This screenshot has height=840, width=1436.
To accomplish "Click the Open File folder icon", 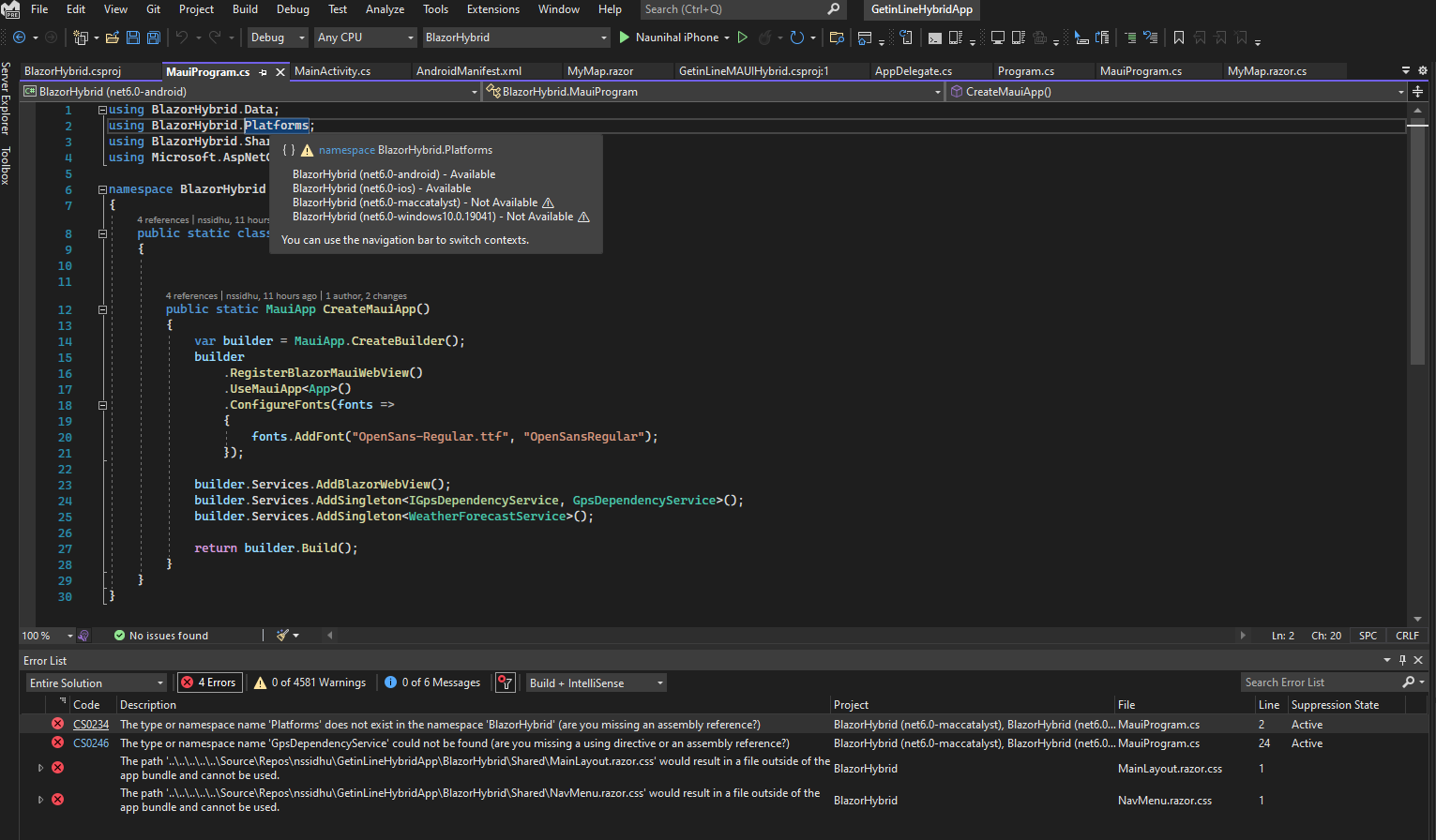I will coord(112,37).
